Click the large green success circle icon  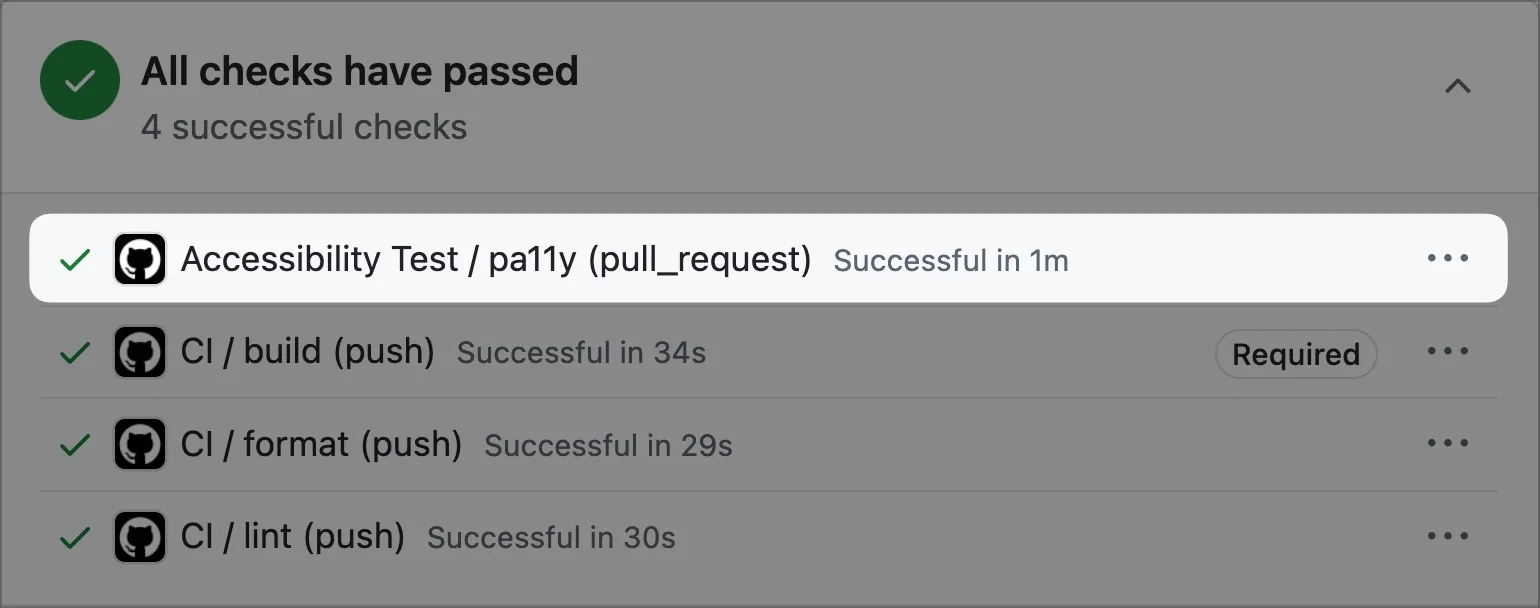[x=79, y=80]
